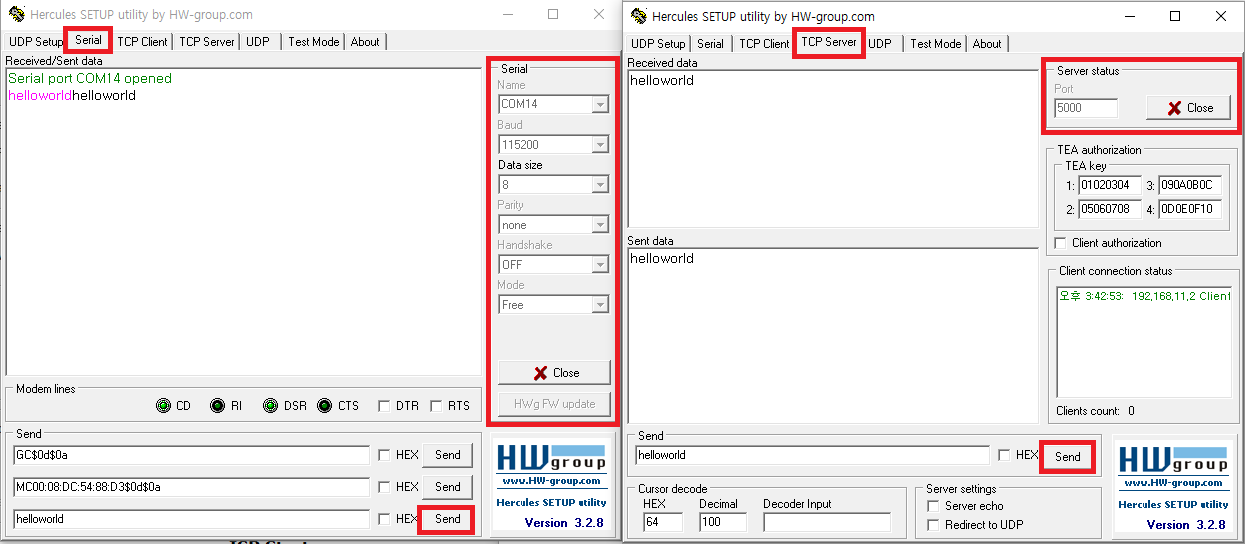Open the COM14 port name dropdown
This screenshot has height=544, width=1245.
(x=600, y=104)
